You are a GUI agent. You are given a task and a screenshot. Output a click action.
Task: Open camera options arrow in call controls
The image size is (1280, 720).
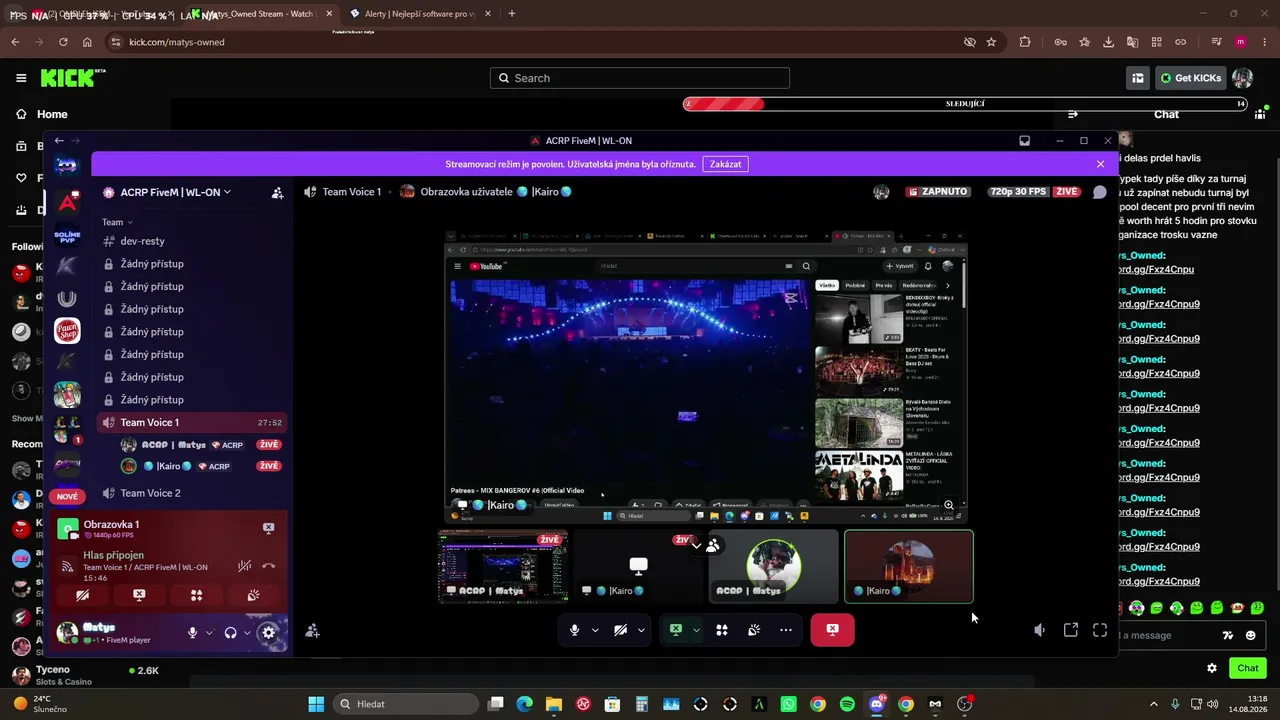pyautogui.click(x=641, y=630)
